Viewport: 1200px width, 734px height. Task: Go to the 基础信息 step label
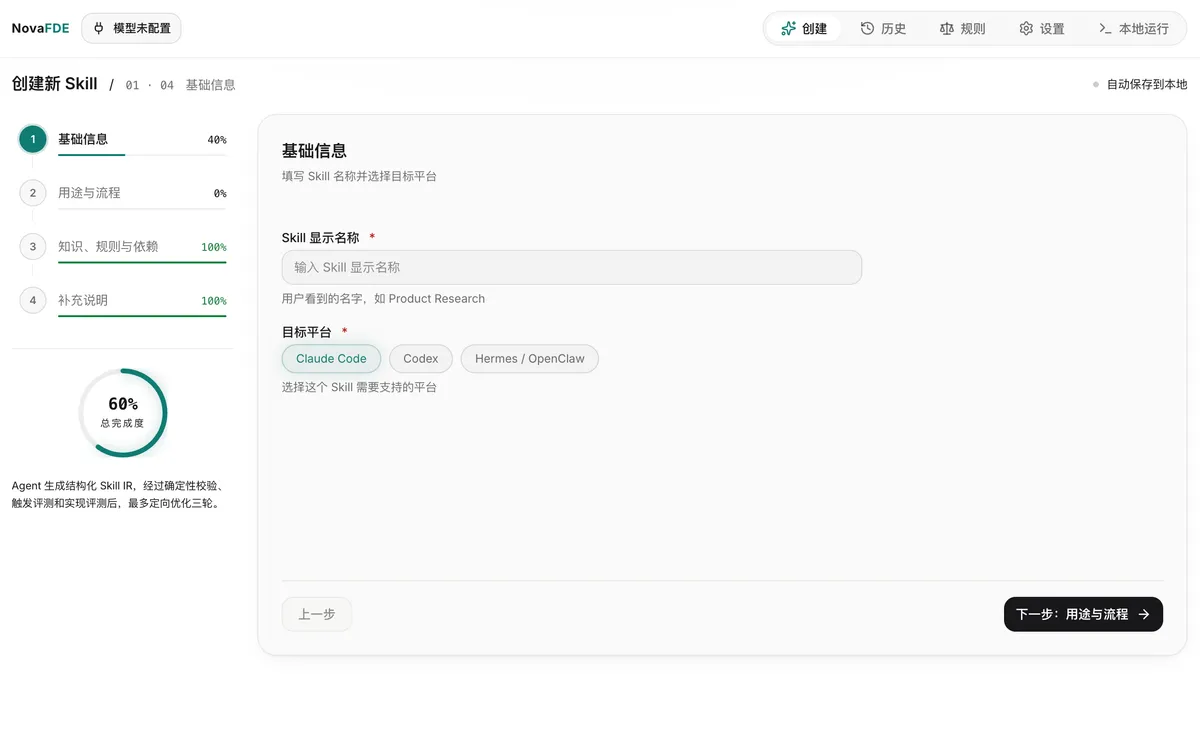coord(83,139)
